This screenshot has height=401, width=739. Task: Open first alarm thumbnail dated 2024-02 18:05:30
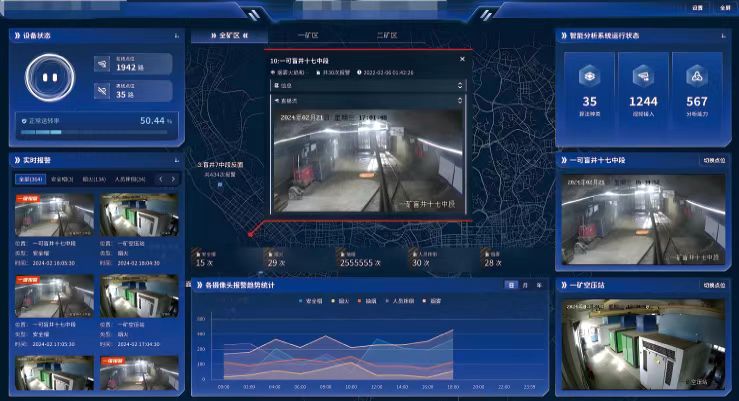click(x=54, y=215)
